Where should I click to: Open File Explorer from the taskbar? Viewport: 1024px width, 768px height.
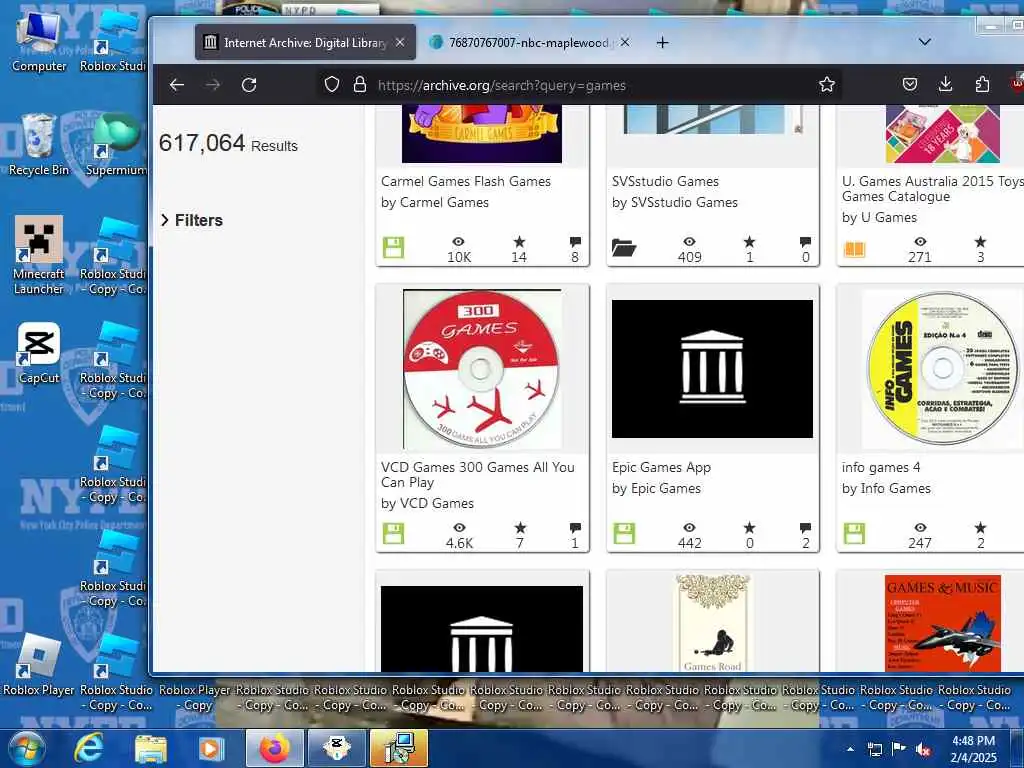(151, 748)
